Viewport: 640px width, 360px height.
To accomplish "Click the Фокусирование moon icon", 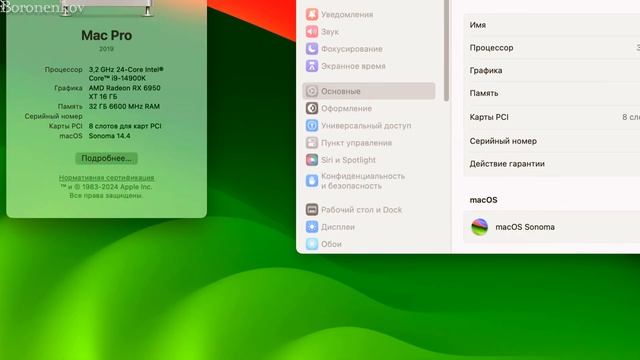I will point(312,49).
